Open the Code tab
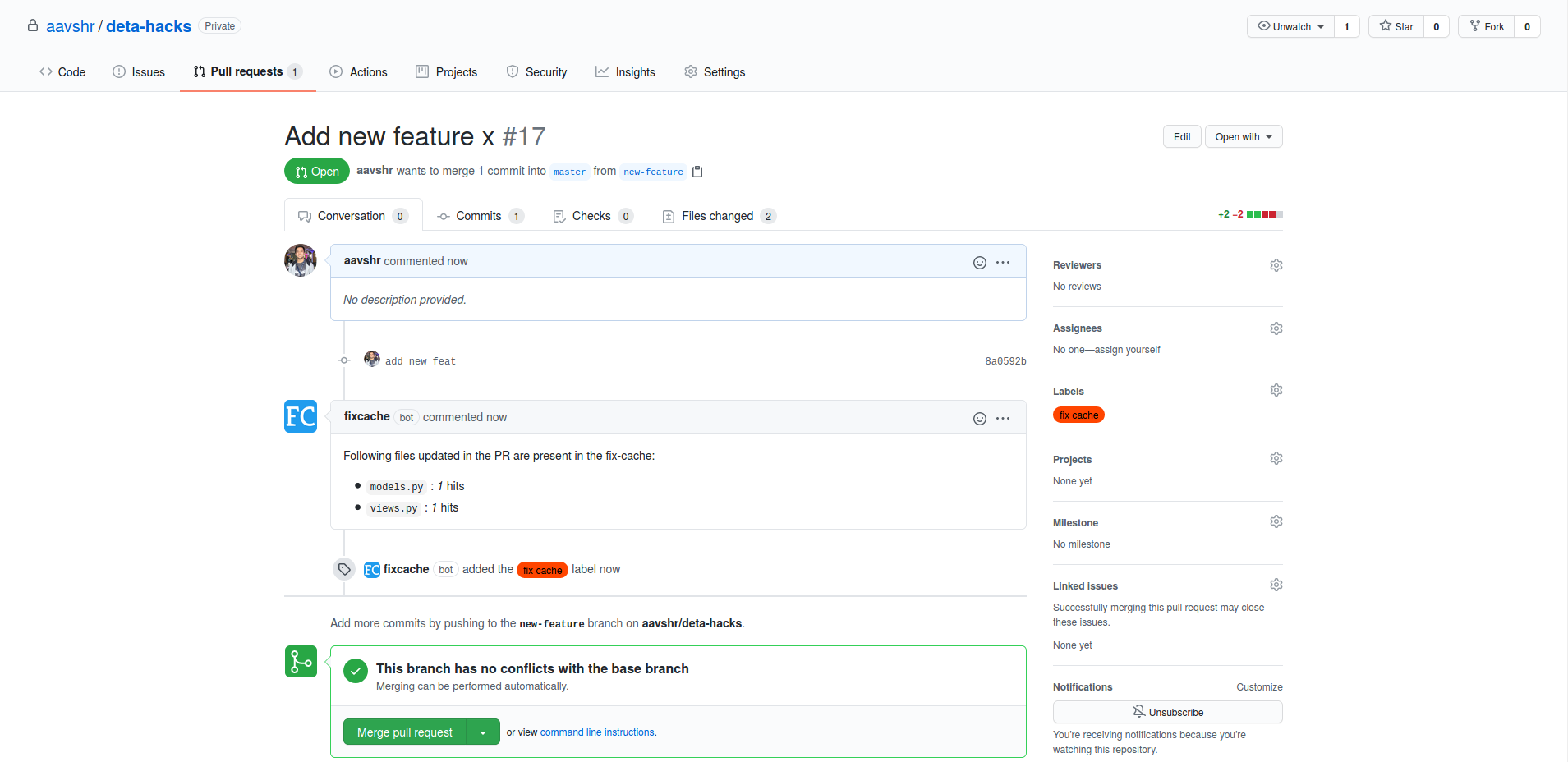Viewport: 1568px width, 762px height. pyautogui.click(x=62, y=72)
